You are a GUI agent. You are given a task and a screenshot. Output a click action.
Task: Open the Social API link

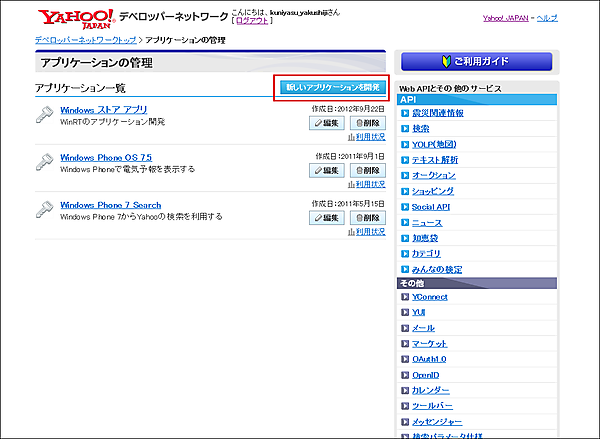click(431, 207)
